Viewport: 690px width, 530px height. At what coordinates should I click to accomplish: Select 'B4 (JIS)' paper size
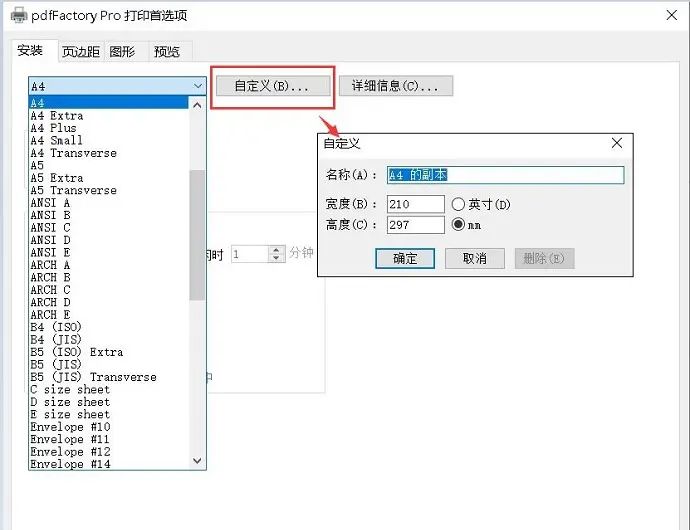click(x=109, y=340)
